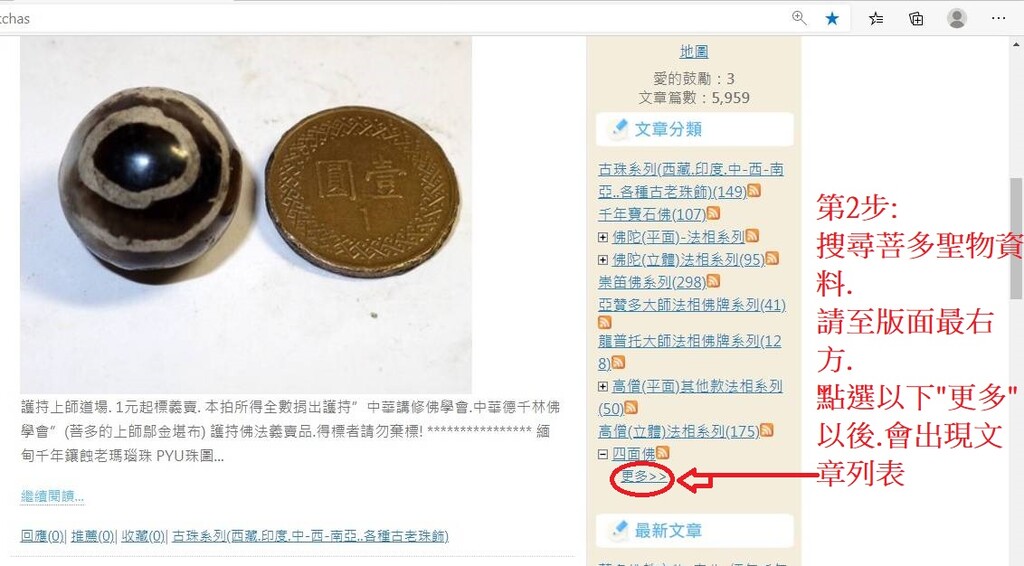This screenshot has height=566, width=1024.
Task: Click the vertical page scrollbar thumb
Action: (x=1016, y=238)
